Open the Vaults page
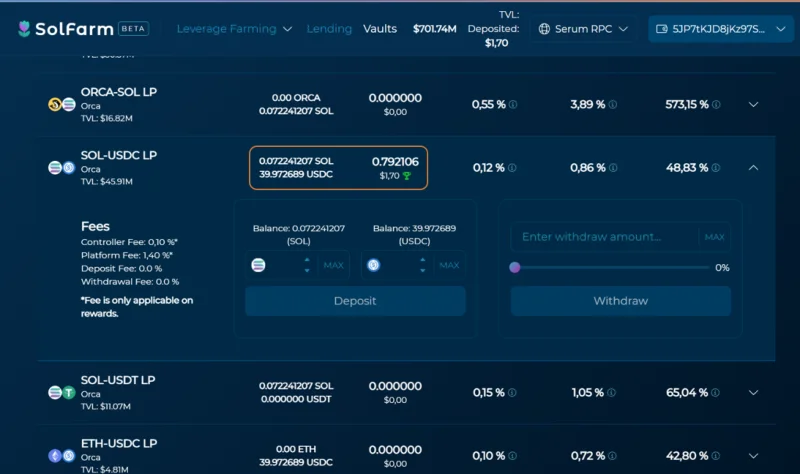The width and height of the screenshot is (800, 474). coord(380,29)
